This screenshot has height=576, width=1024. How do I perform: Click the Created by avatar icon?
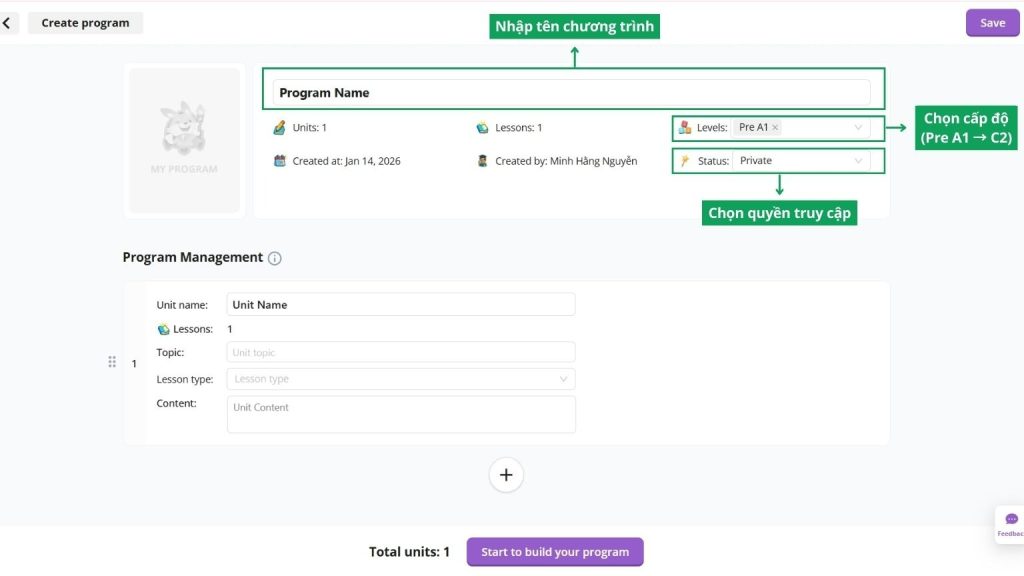point(483,161)
